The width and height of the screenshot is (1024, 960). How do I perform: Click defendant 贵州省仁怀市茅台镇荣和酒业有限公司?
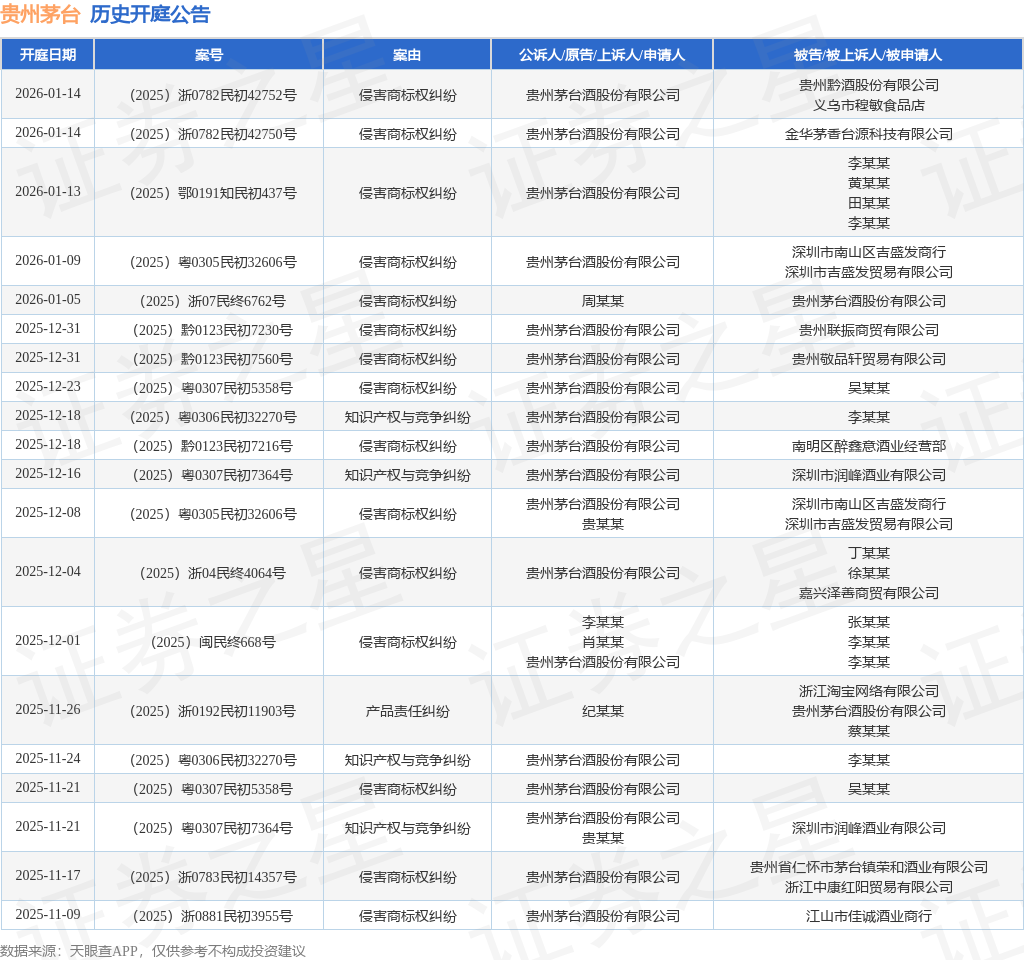tap(869, 867)
